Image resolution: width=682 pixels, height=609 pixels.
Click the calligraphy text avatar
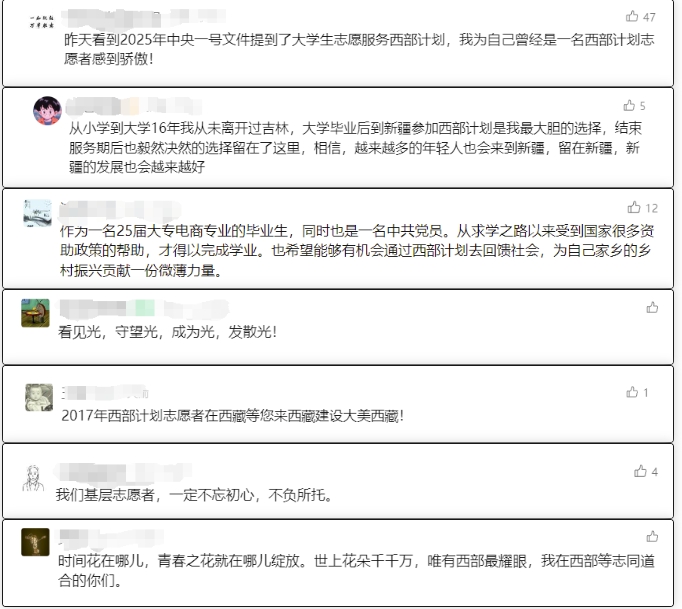coord(42,22)
